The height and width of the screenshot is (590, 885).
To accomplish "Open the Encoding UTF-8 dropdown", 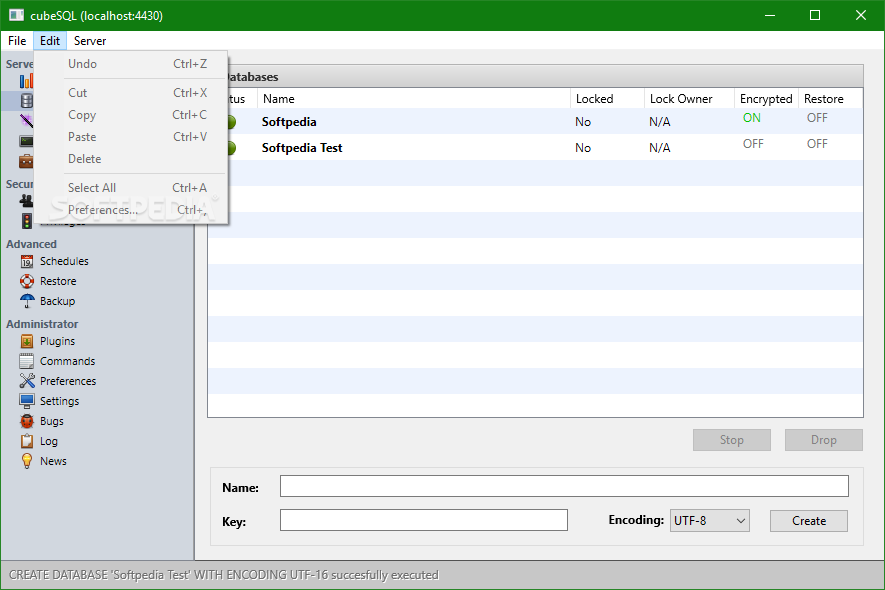I will tap(709, 521).
